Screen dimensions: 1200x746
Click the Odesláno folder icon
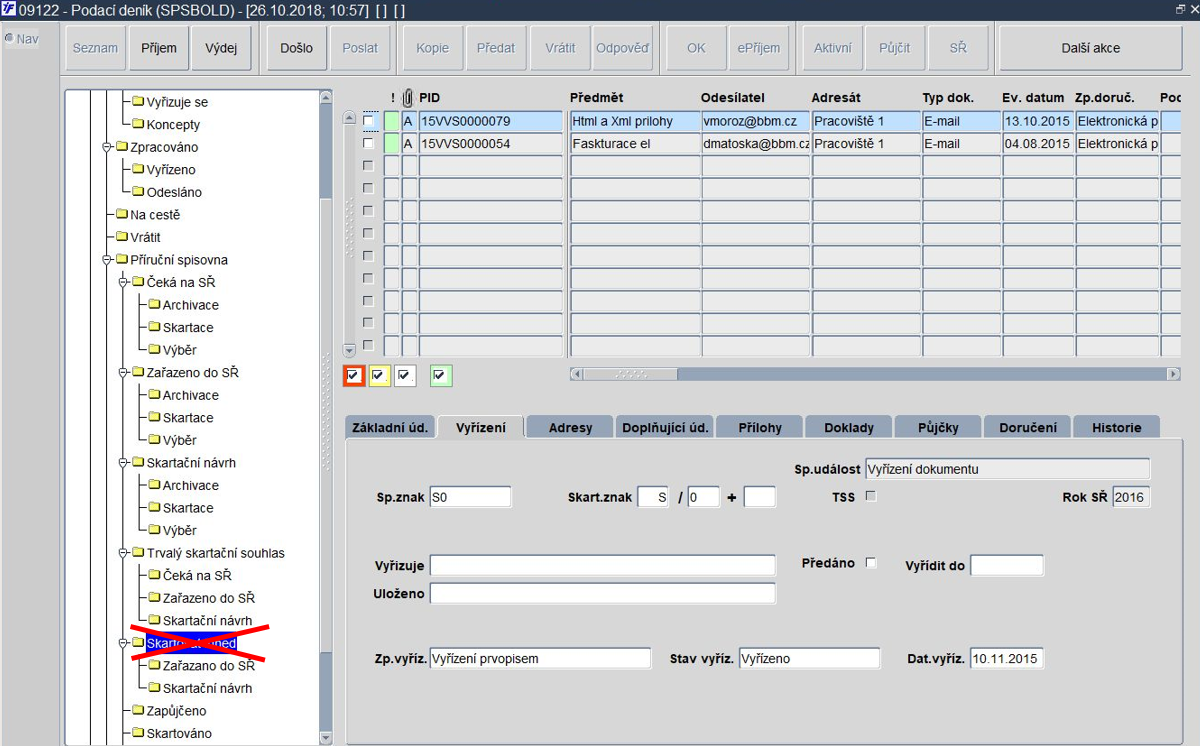click(x=138, y=192)
